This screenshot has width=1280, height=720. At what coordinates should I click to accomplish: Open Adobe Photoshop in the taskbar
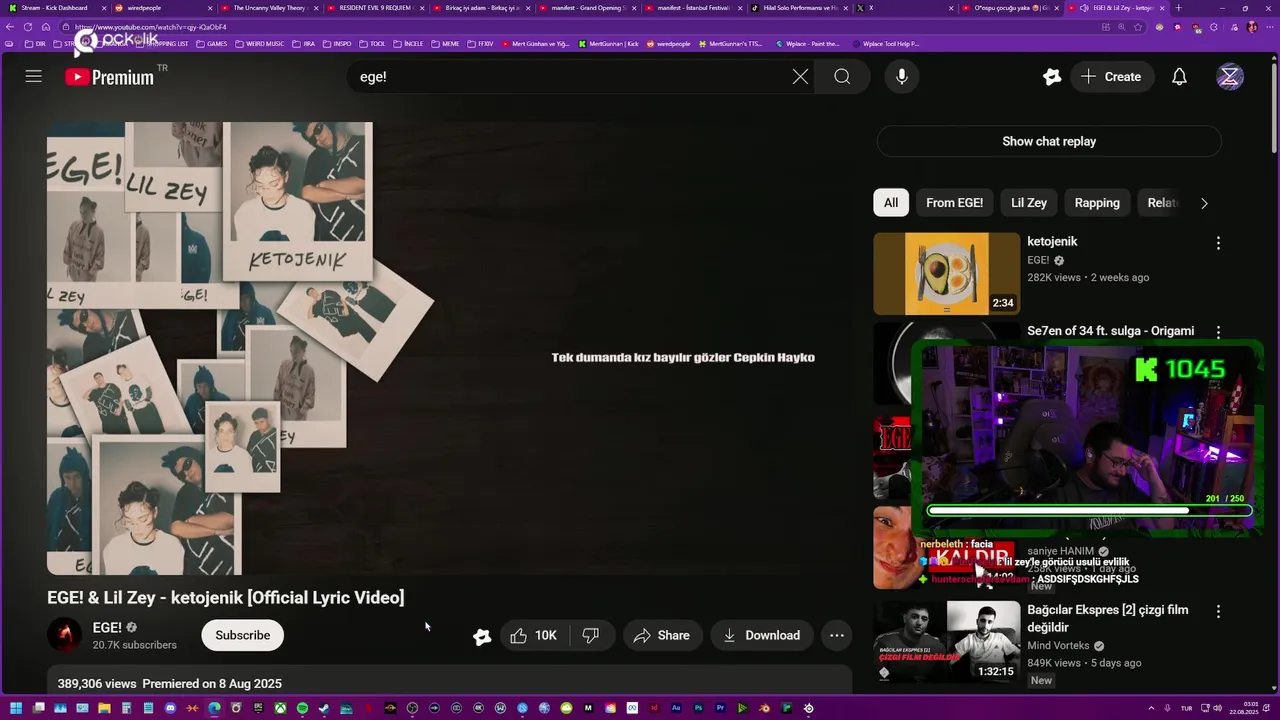point(698,708)
